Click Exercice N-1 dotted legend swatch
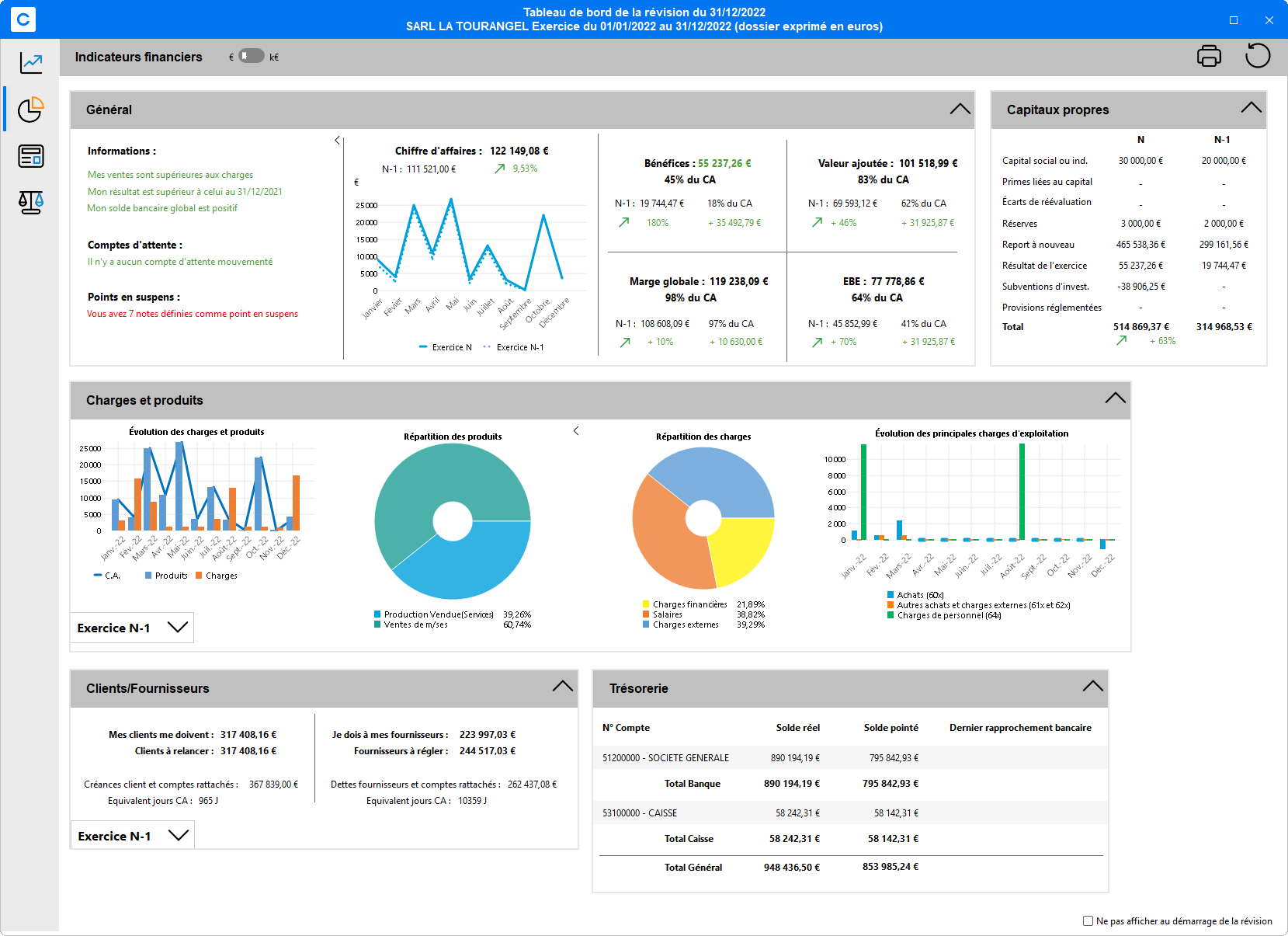 point(487,347)
